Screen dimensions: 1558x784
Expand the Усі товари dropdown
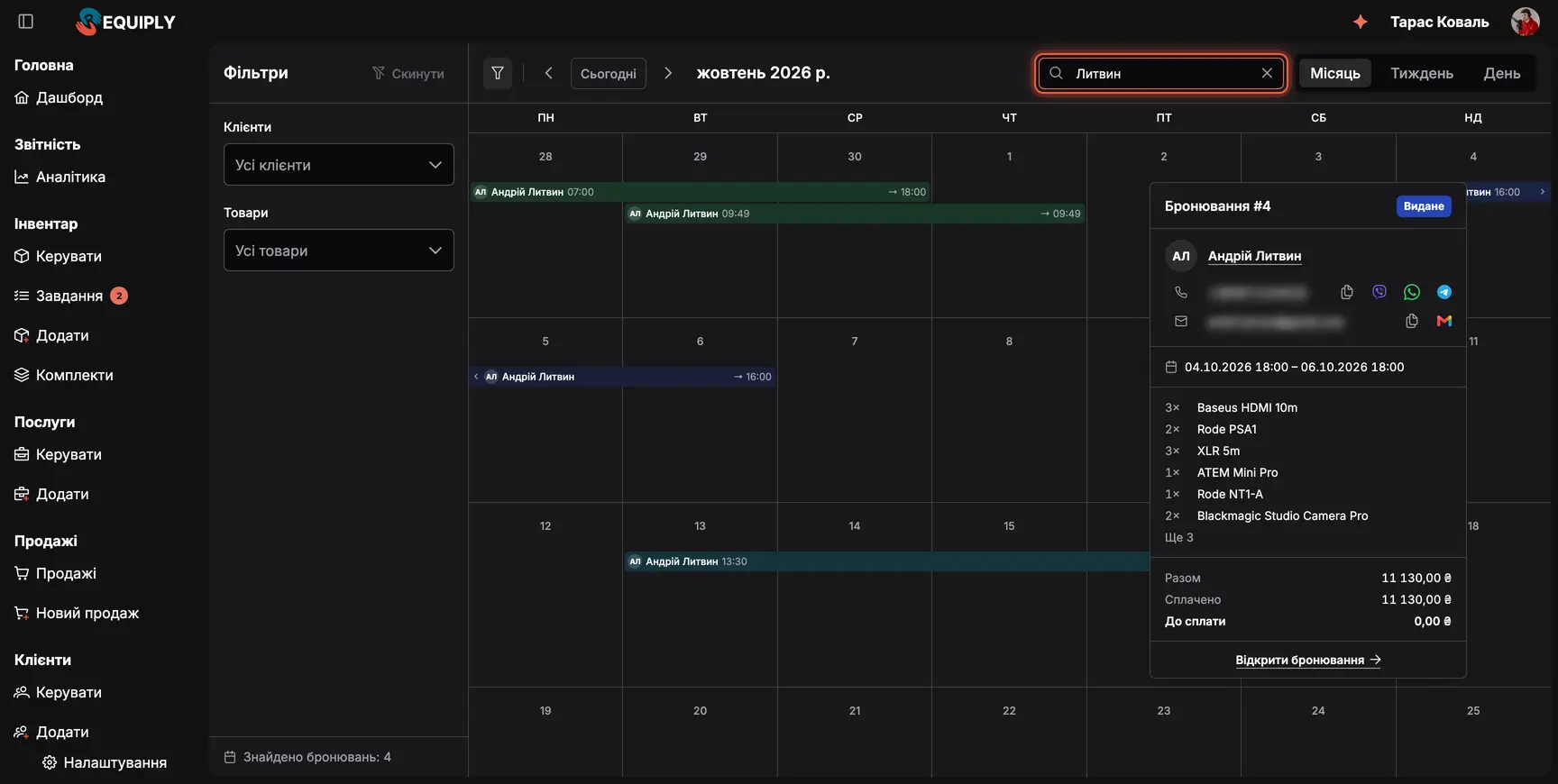pyautogui.click(x=339, y=251)
